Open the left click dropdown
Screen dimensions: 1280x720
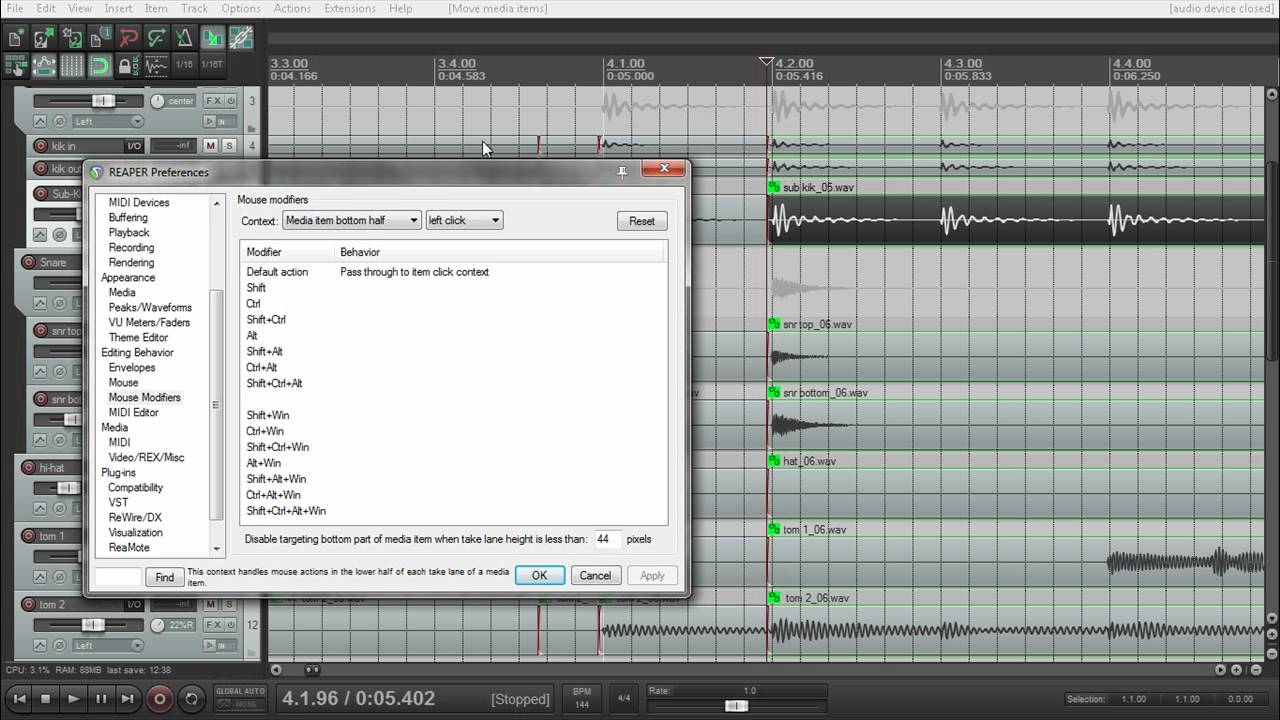click(x=464, y=220)
